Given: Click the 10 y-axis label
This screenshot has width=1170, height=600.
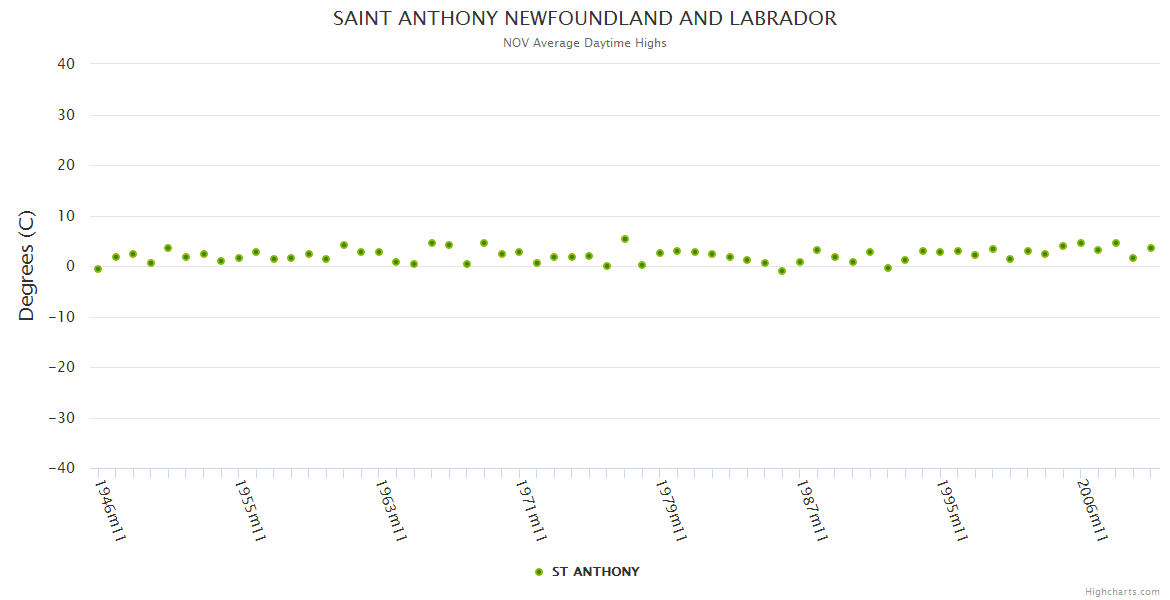Looking at the screenshot, I should (66, 216).
